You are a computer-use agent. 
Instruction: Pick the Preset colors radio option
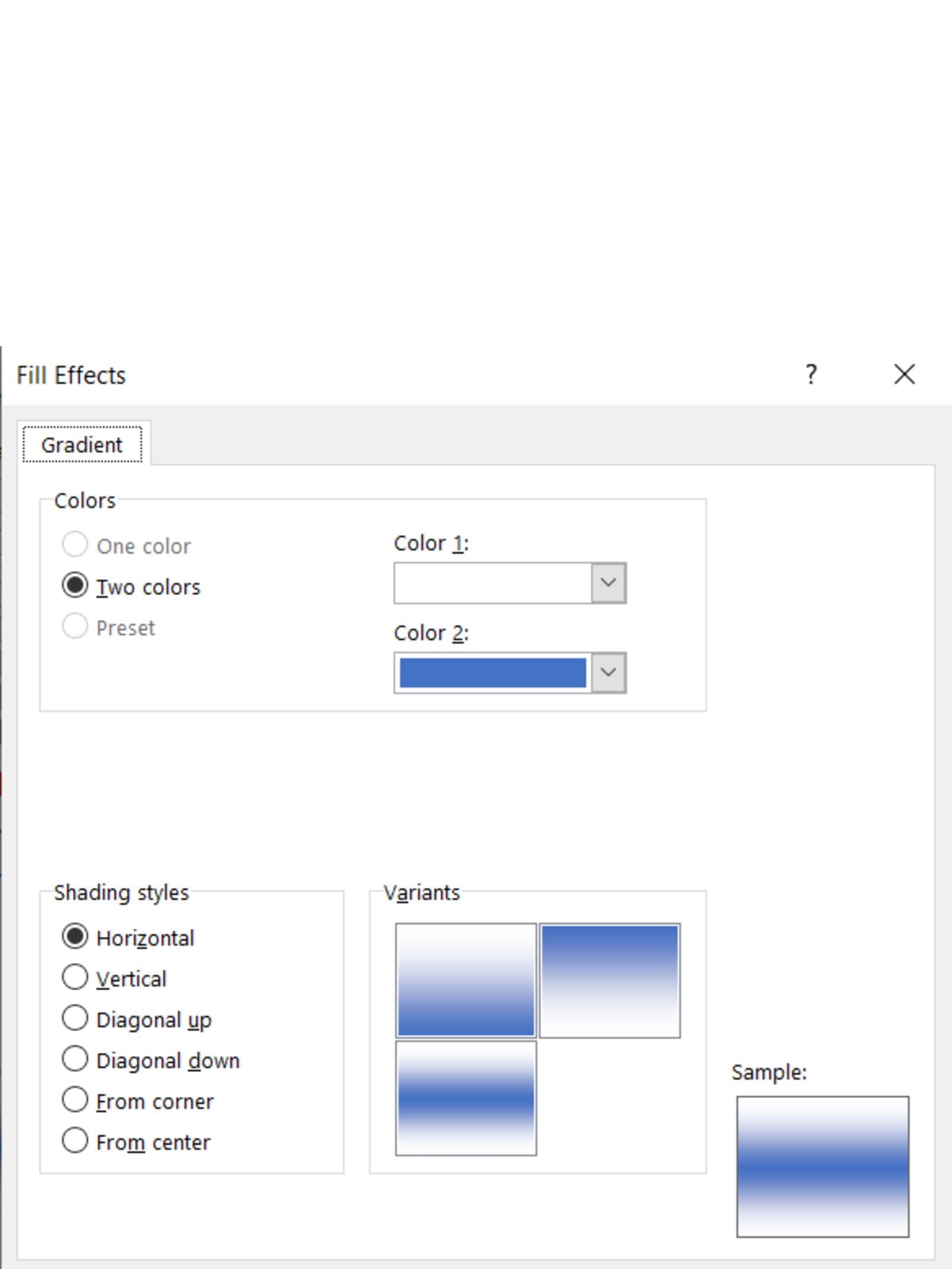tap(75, 627)
